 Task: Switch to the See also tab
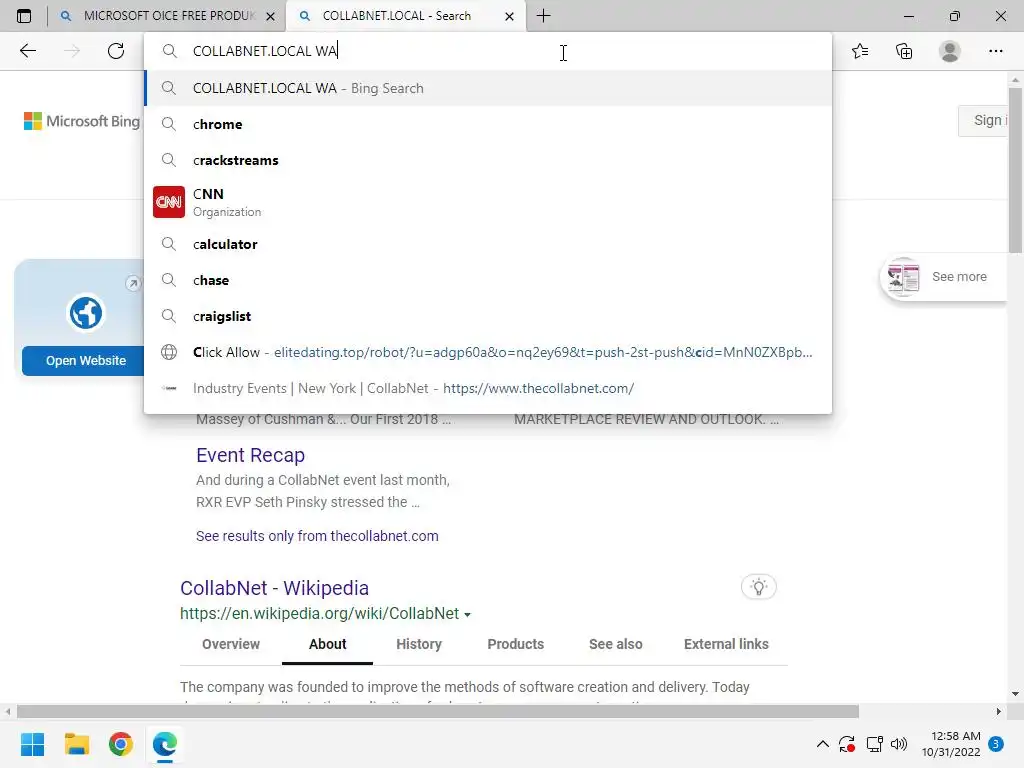pyautogui.click(x=615, y=644)
